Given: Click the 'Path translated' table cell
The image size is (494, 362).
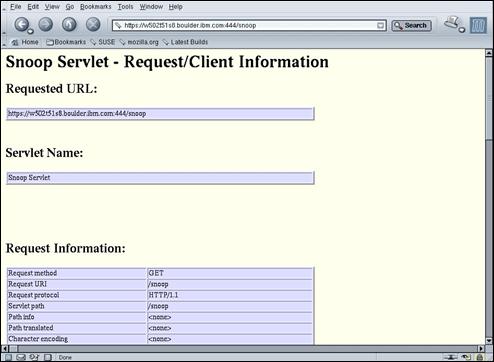Looking at the screenshot, I should pos(77,328).
